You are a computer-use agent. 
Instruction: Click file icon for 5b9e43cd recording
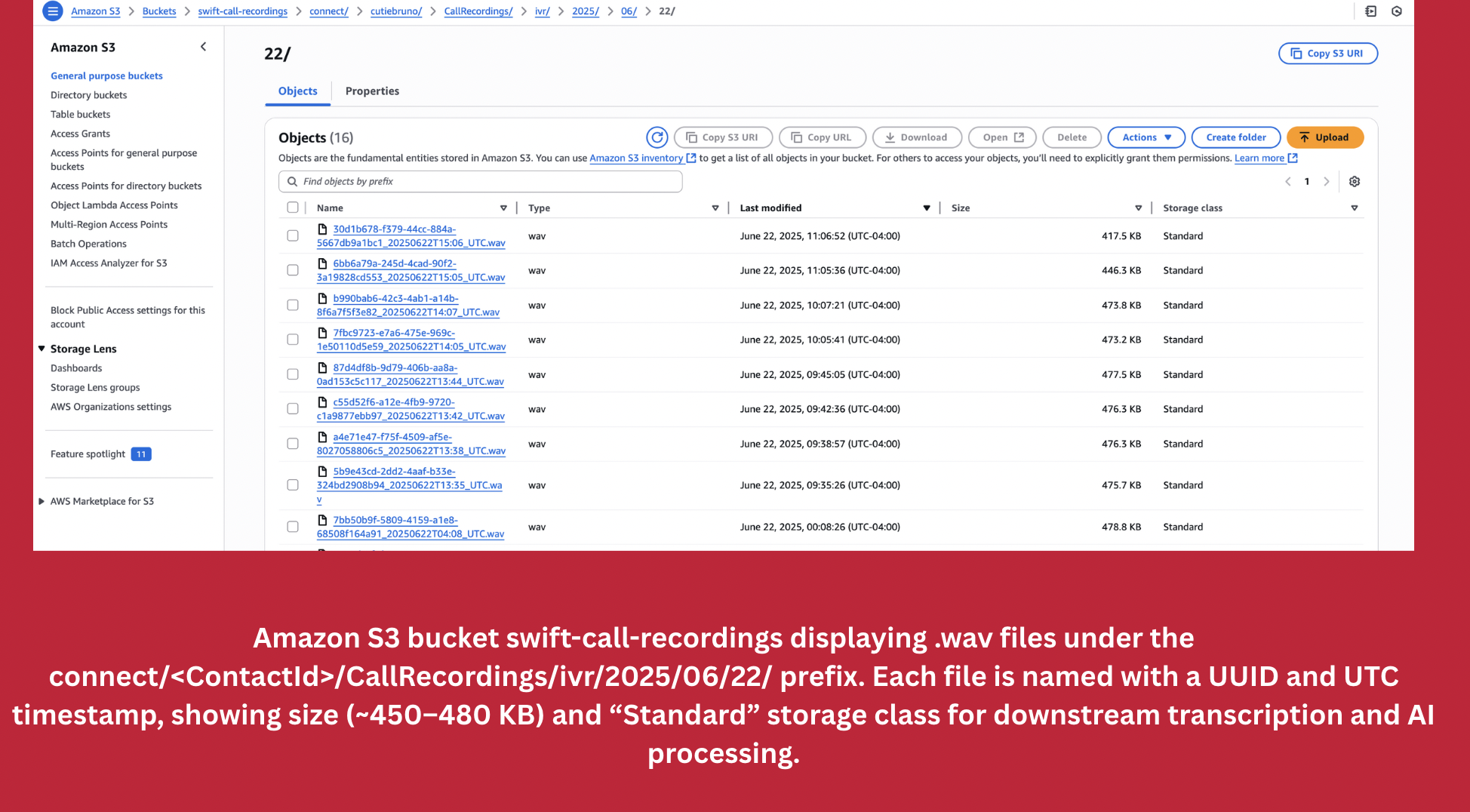pos(323,472)
